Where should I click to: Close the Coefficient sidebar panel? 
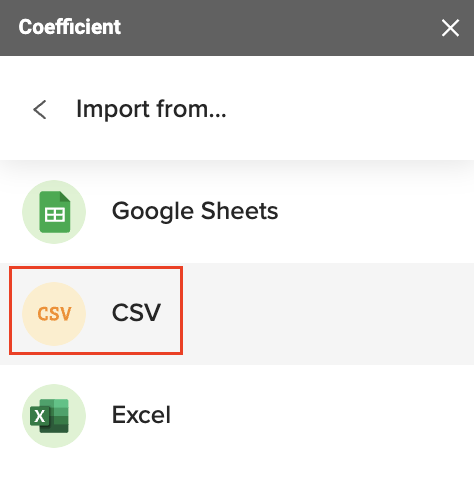[450, 28]
